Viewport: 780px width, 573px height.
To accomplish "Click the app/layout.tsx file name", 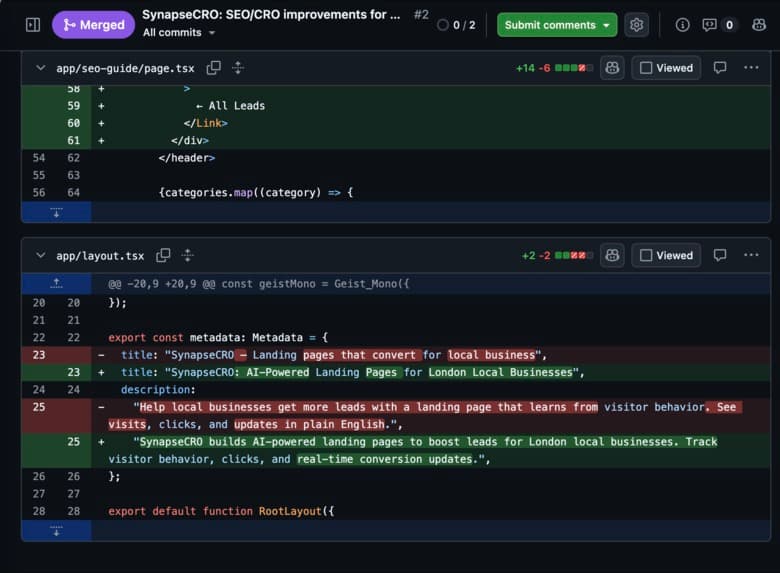I will click(100, 256).
